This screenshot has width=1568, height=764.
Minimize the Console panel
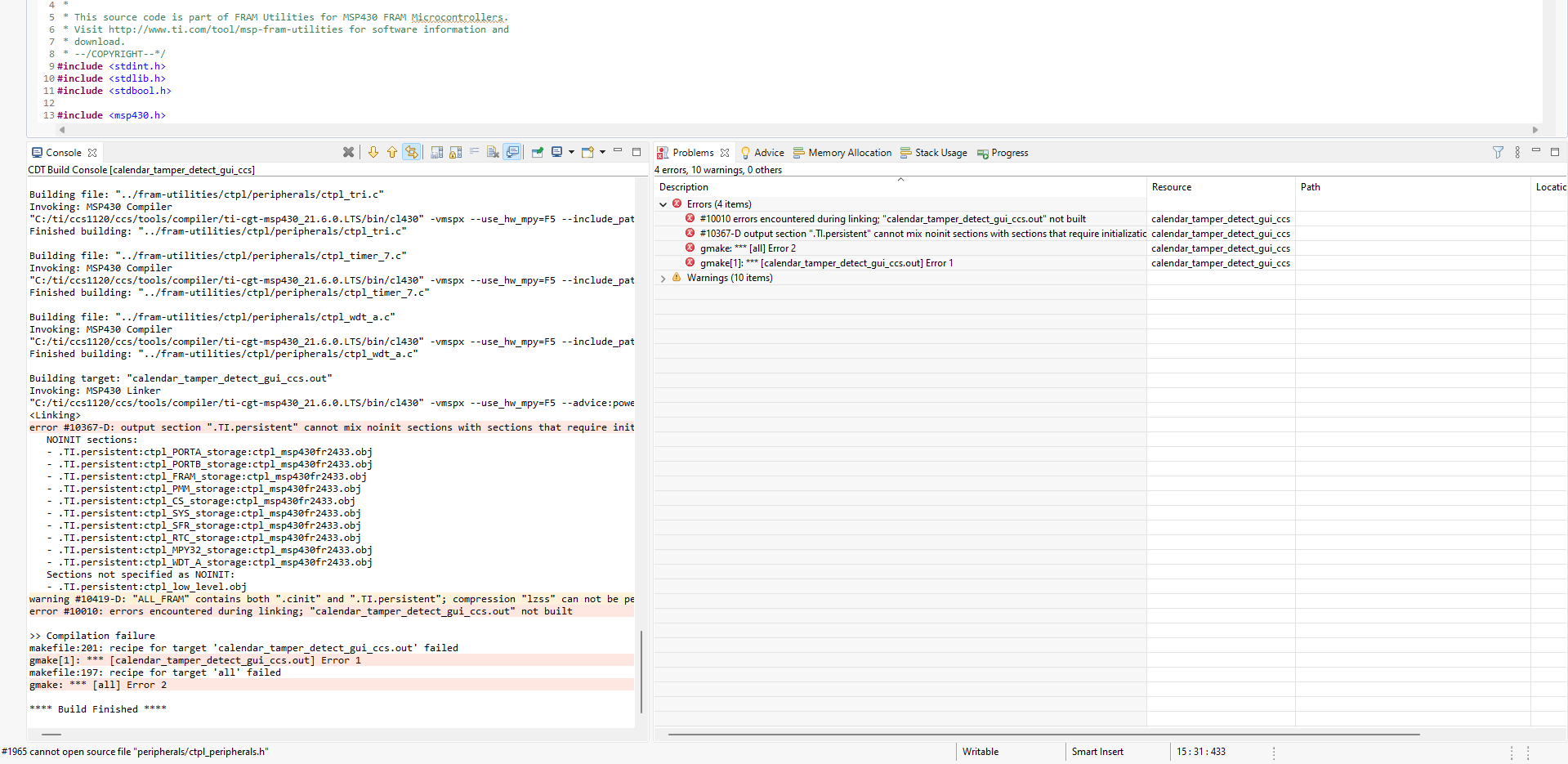[618, 151]
